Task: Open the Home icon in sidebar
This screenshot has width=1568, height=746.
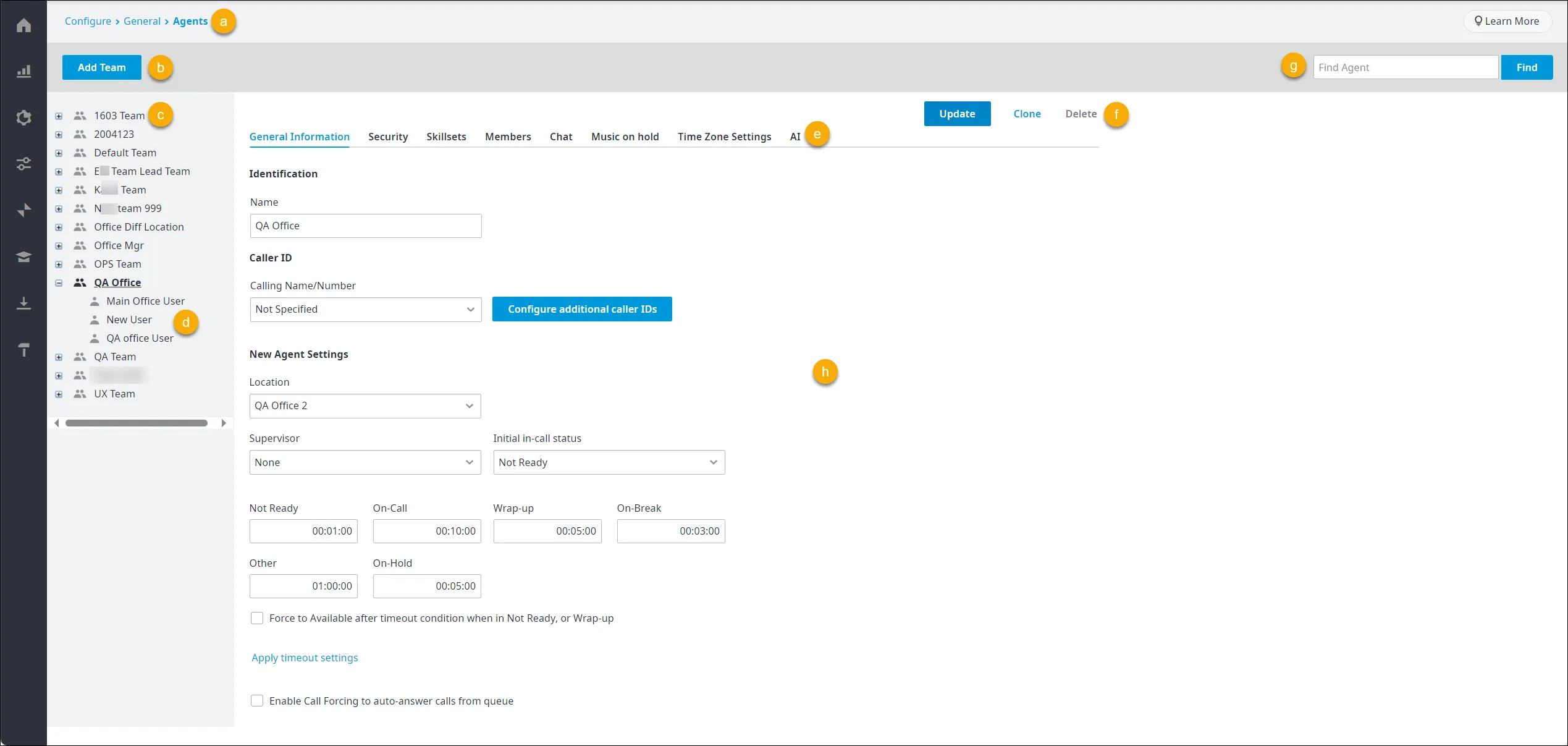Action: tap(23, 25)
